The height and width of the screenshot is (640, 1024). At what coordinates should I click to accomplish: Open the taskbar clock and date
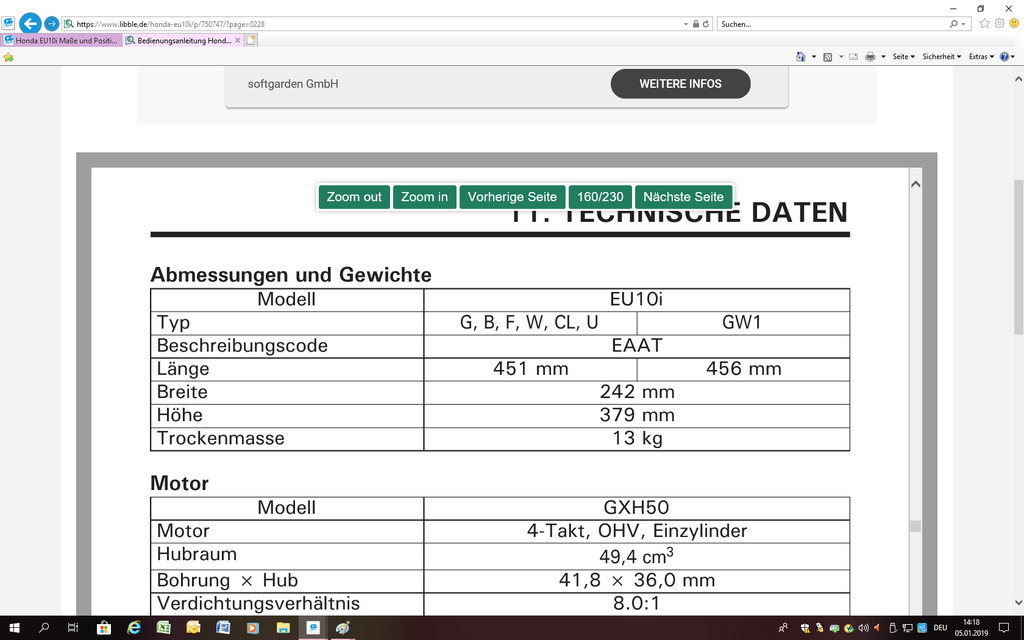pos(971,628)
